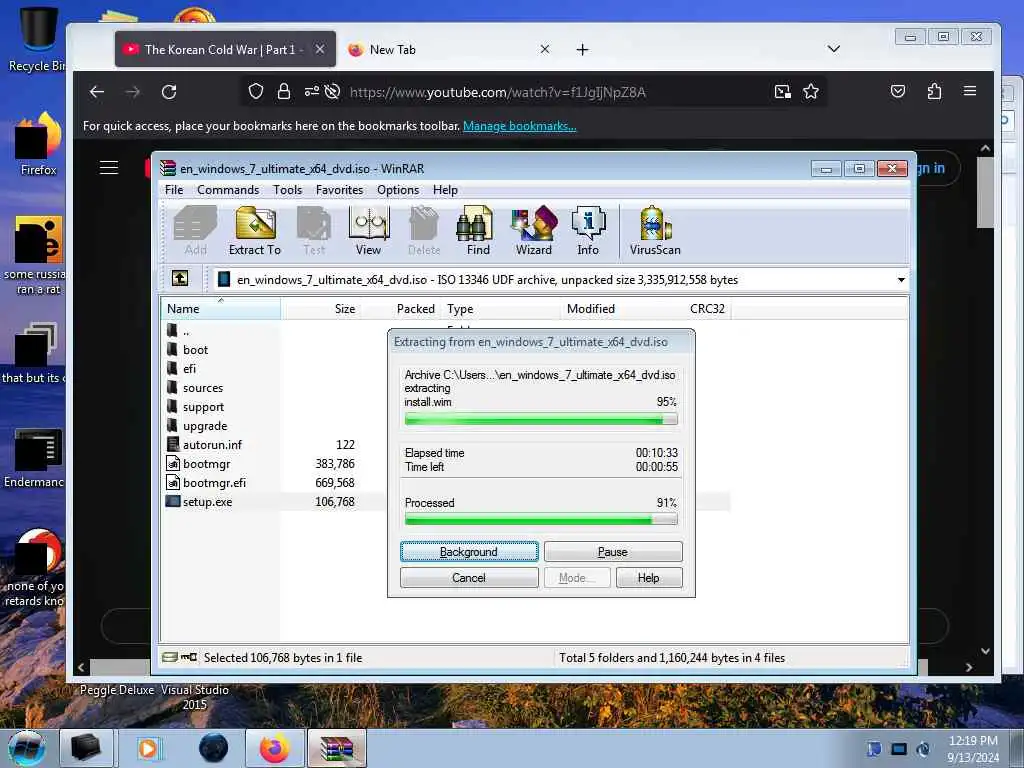Open the Tools menu in WinRAR
Image resolution: width=1024 pixels, height=768 pixels.
tap(287, 190)
